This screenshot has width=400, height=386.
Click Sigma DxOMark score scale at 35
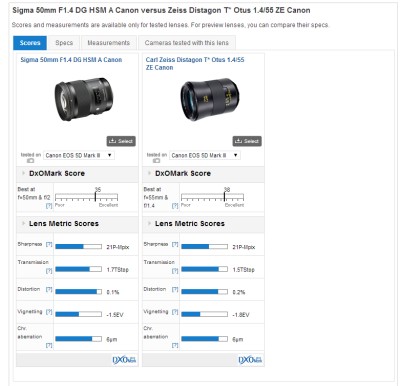[x=95, y=197]
